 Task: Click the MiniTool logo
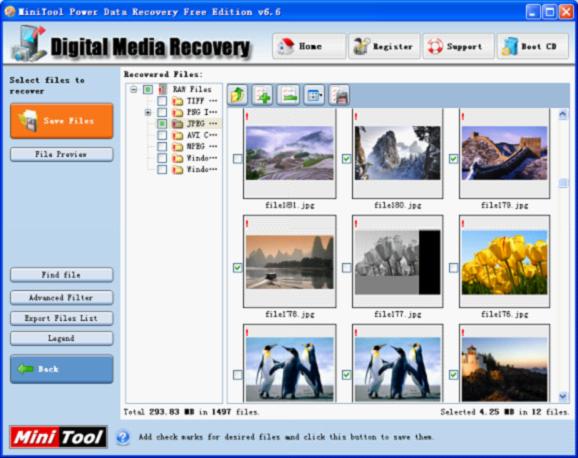pyautogui.click(x=59, y=437)
